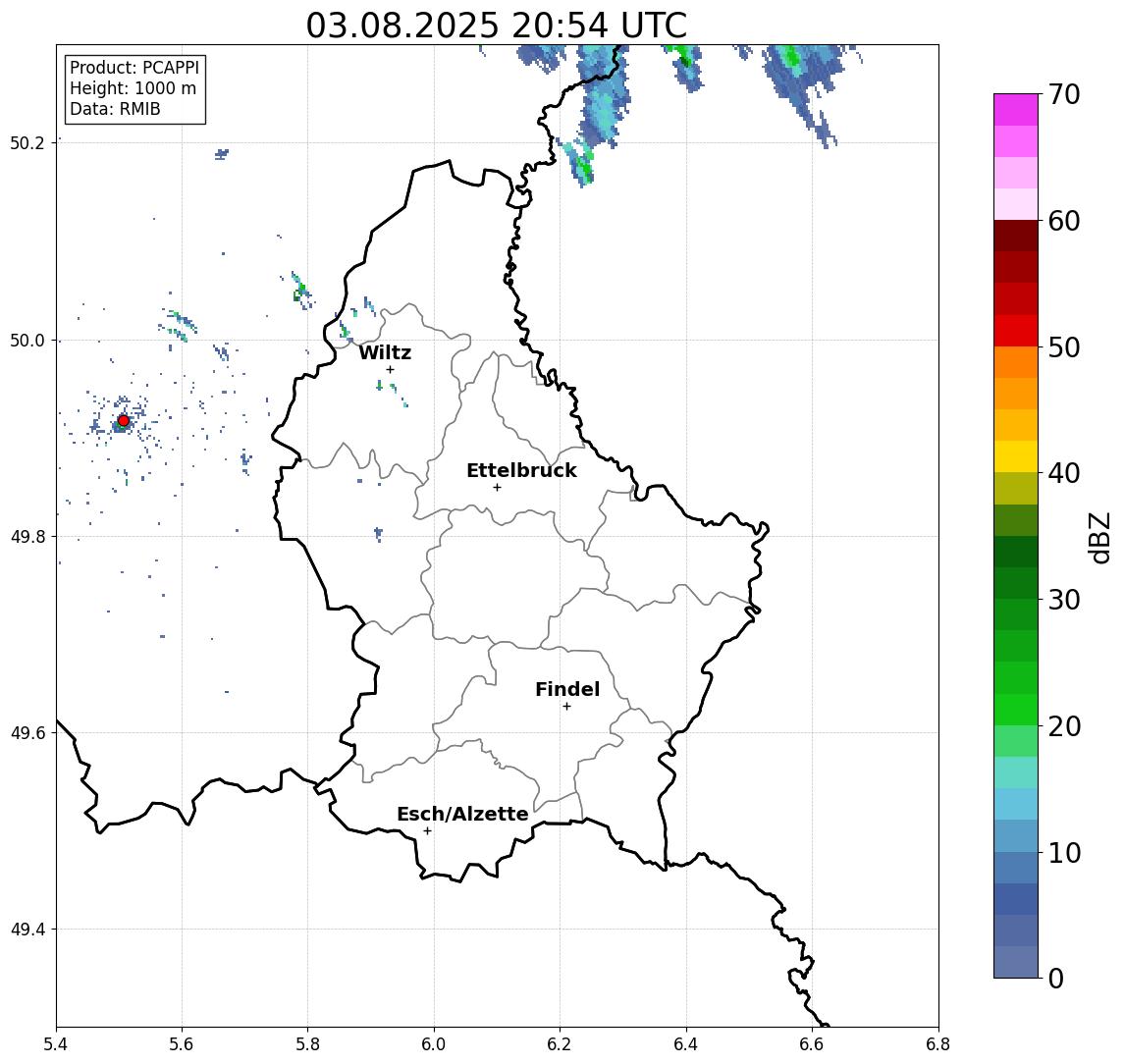Click the bright green swatch above 20
Screen dimensions: 1124x1064
click(x=1016, y=709)
